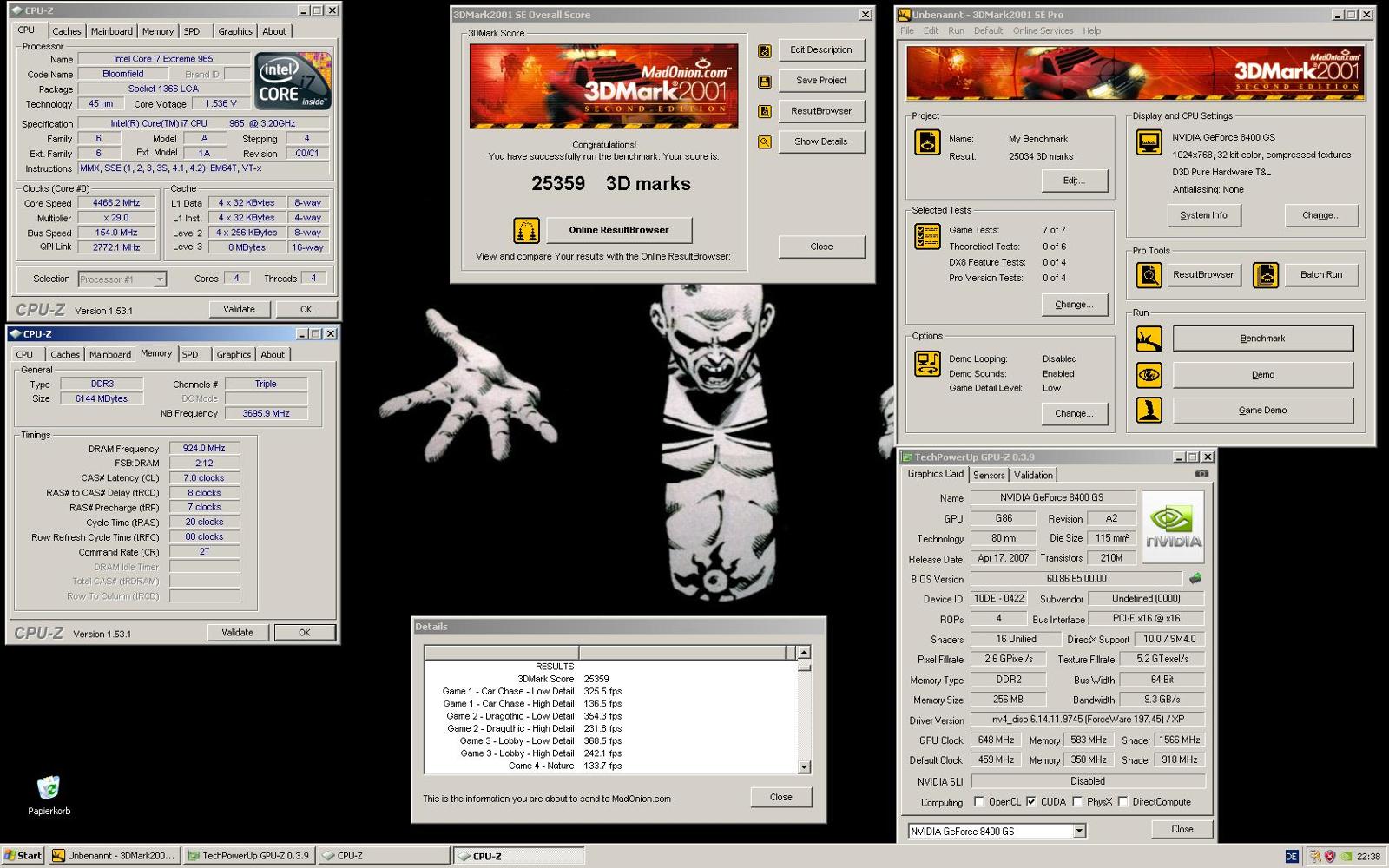Open the Help menu in 3DMark2001
Viewport: 1389px width, 868px height.
tap(1092, 30)
